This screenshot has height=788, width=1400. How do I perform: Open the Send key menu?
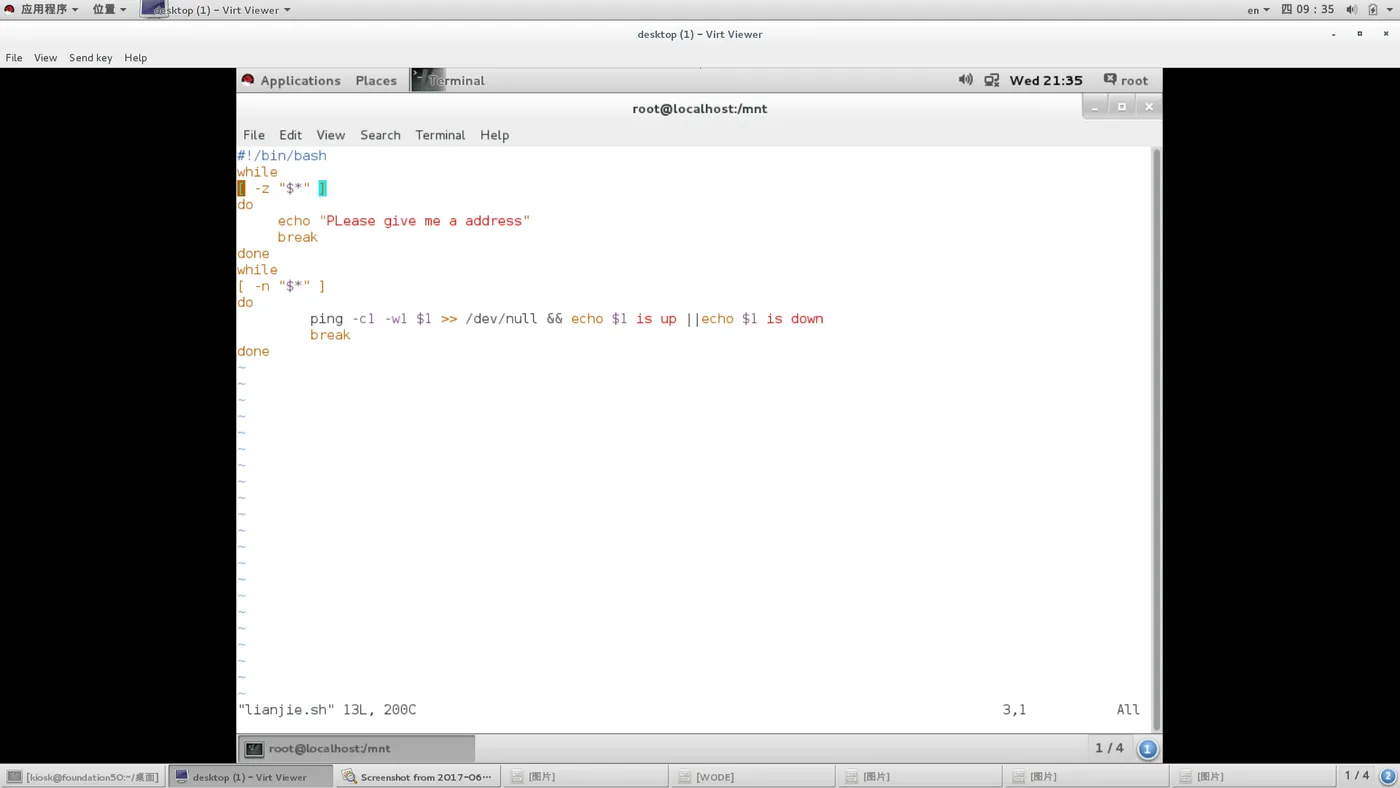(91, 58)
